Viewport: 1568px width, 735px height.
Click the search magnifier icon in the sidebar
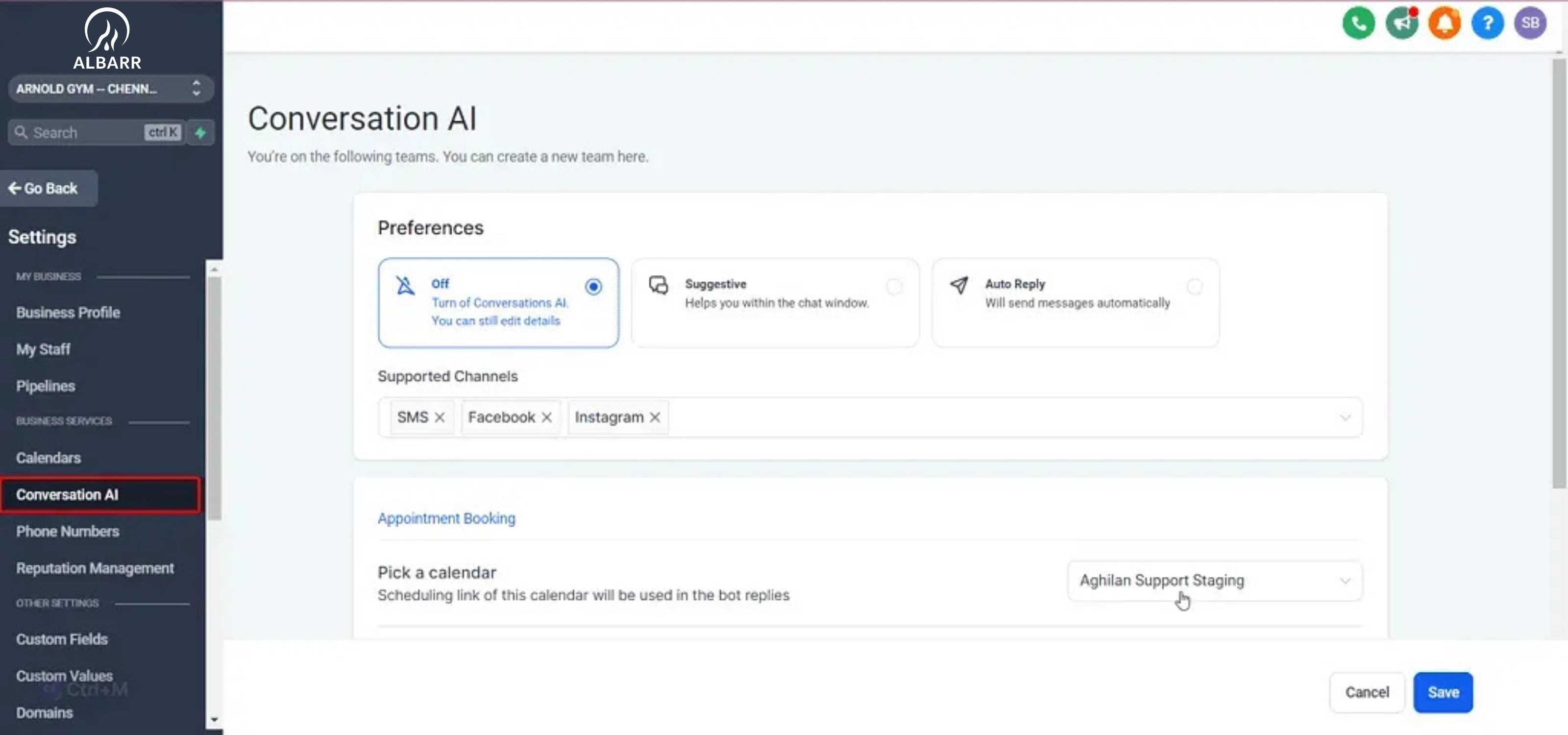tap(21, 132)
